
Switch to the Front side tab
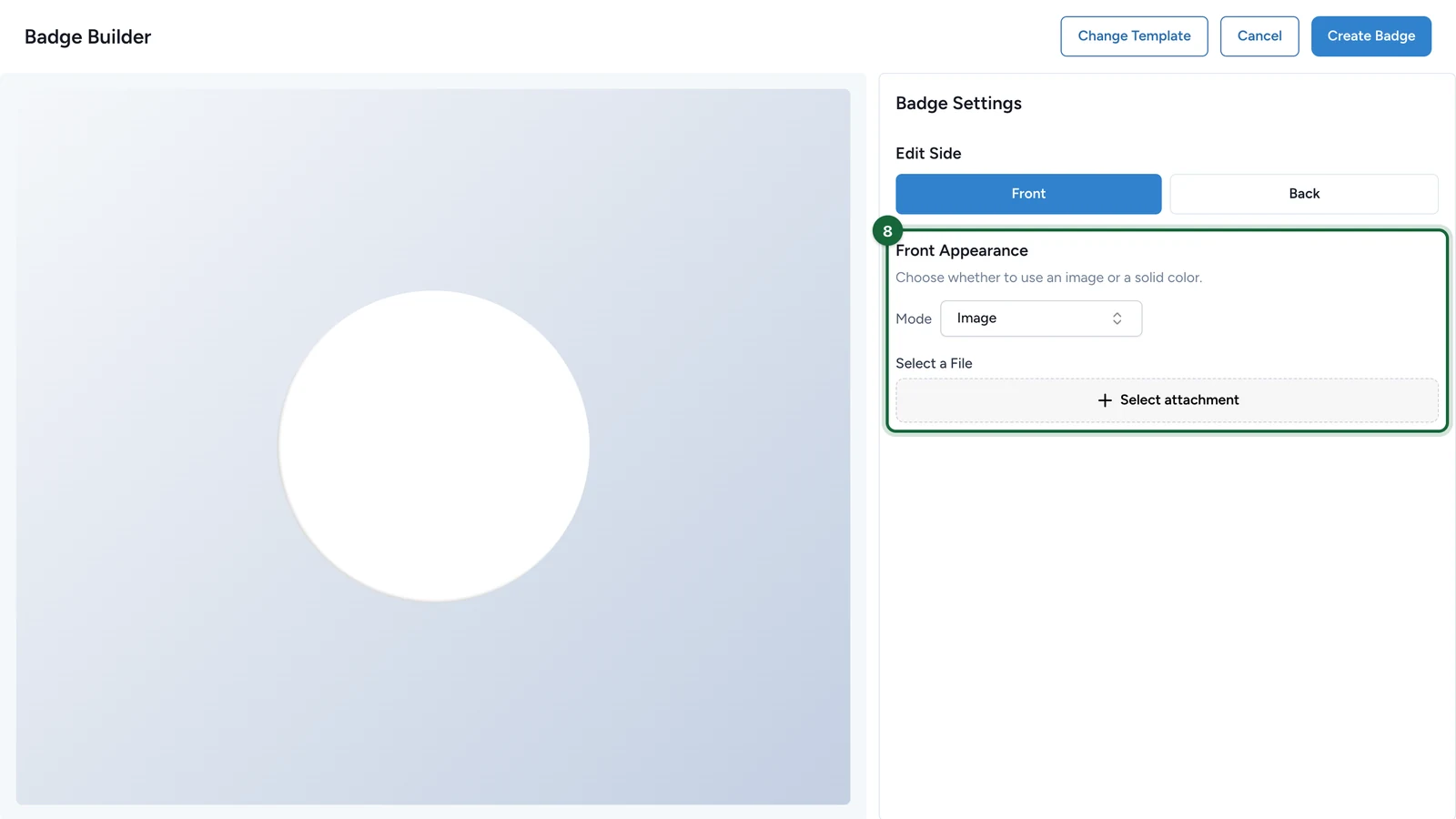[1028, 194]
